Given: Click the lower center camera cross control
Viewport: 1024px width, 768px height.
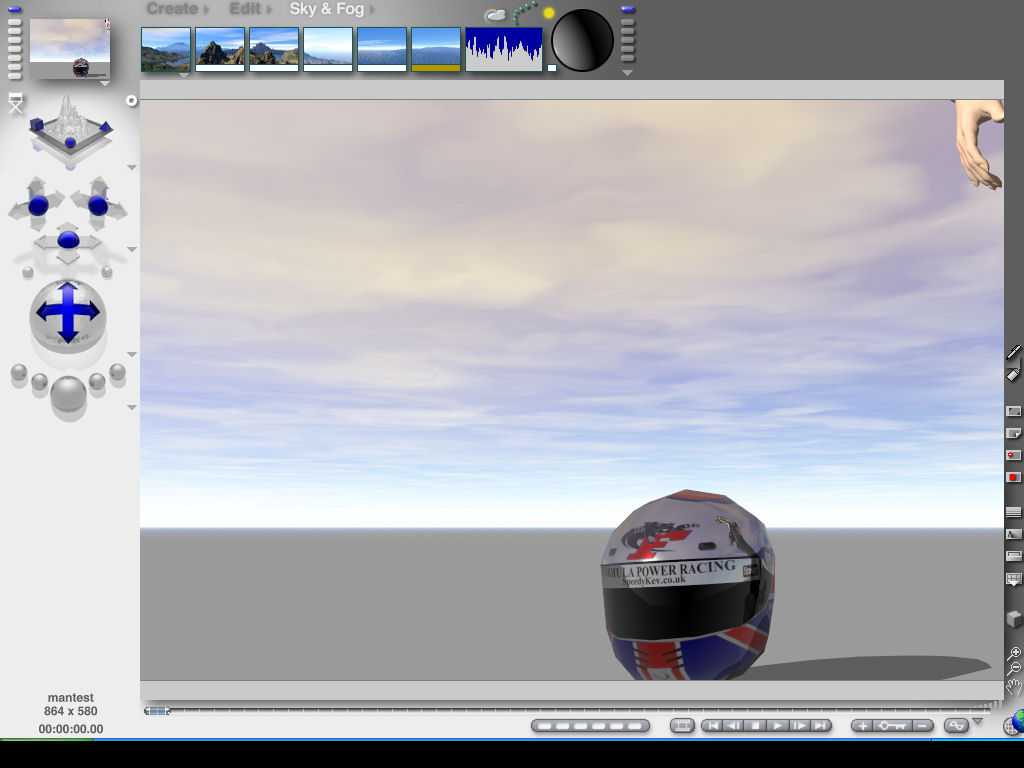Looking at the screenshot, I should (x=68, y=241).
